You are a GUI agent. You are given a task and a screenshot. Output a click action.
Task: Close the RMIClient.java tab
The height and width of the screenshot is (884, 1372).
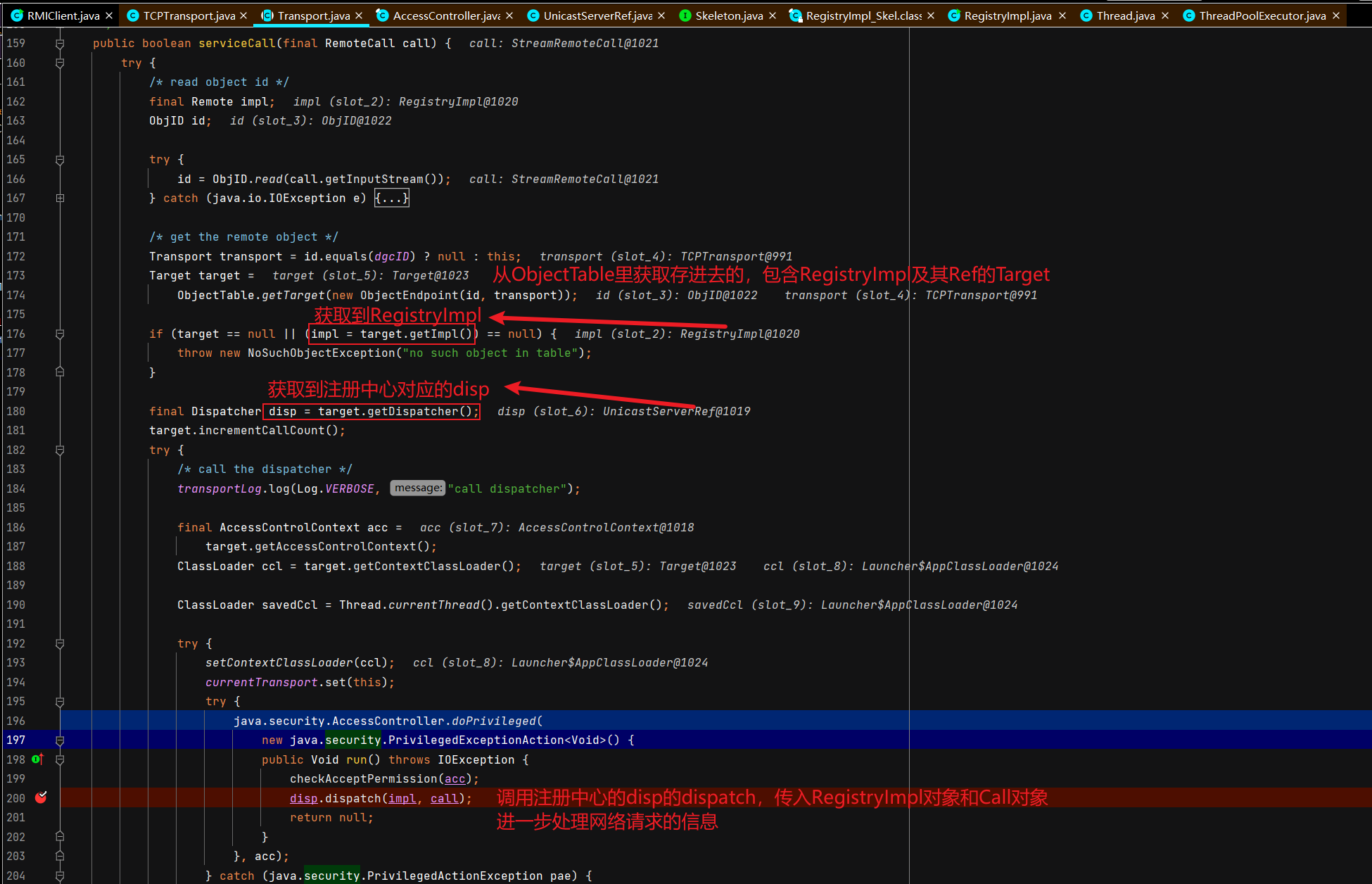109,15
